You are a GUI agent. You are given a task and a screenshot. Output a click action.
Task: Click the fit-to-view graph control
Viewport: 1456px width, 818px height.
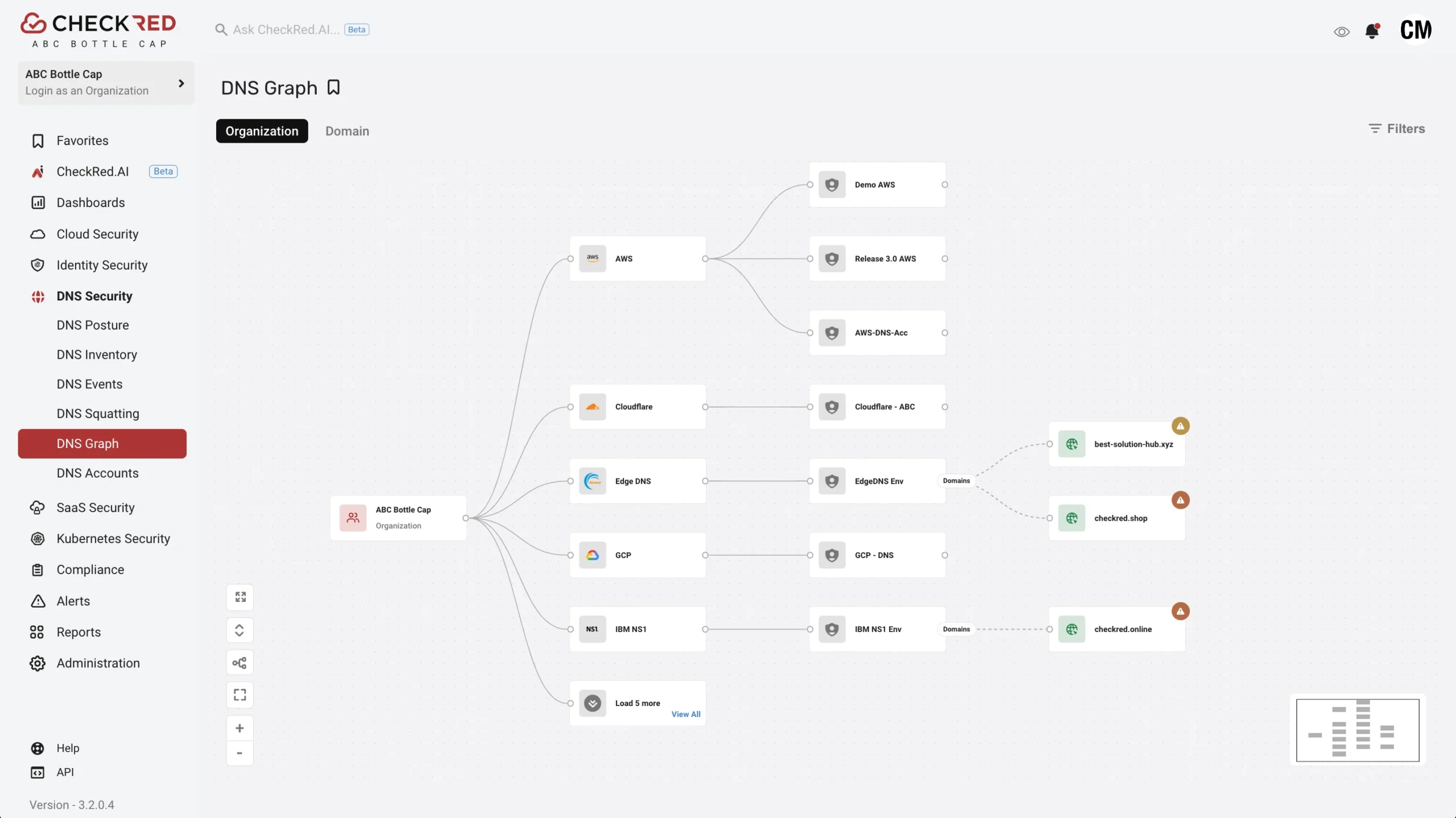click(240, 597)
